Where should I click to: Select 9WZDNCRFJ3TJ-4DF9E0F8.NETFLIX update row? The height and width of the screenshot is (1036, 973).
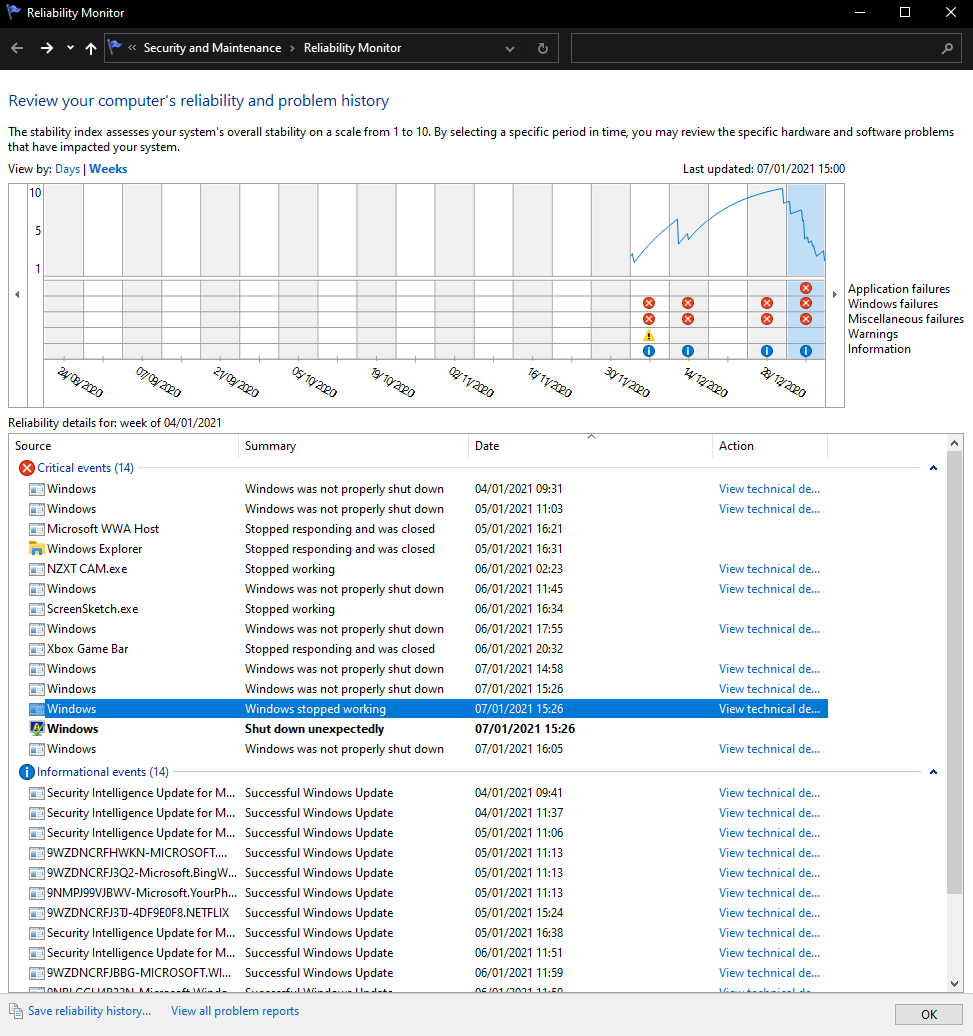tap(428, 912)
